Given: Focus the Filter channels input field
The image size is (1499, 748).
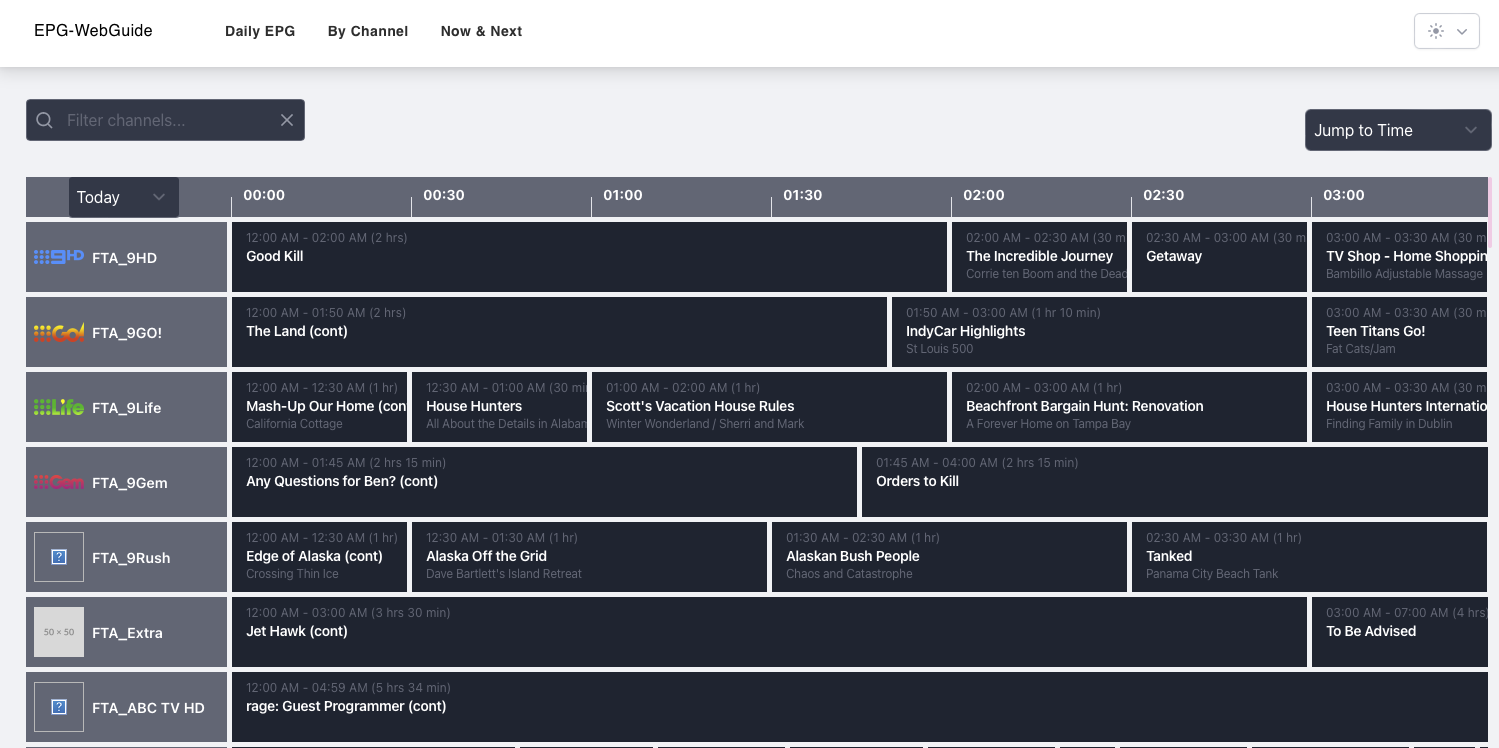Looking at the screenshot, I should pos(165,120).
